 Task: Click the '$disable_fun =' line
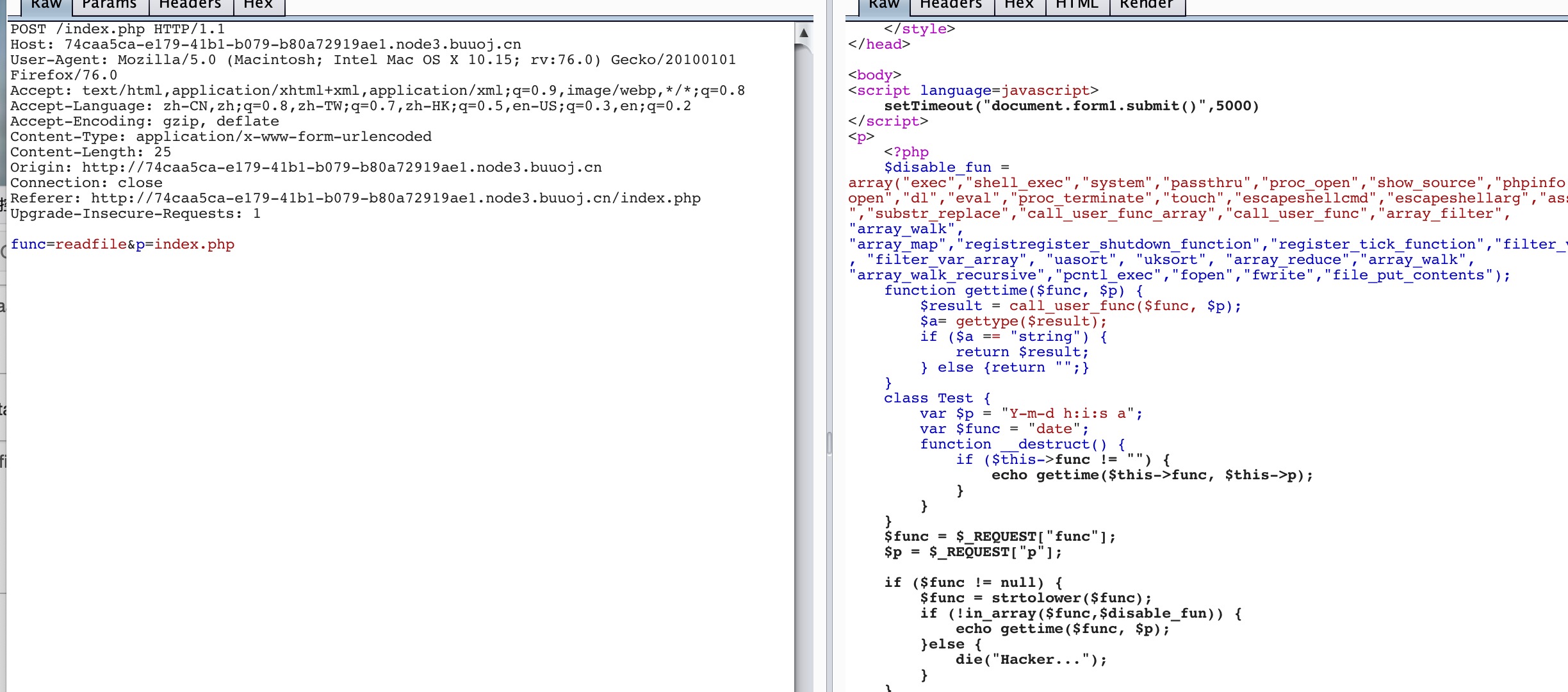click(x=947, y=168)
